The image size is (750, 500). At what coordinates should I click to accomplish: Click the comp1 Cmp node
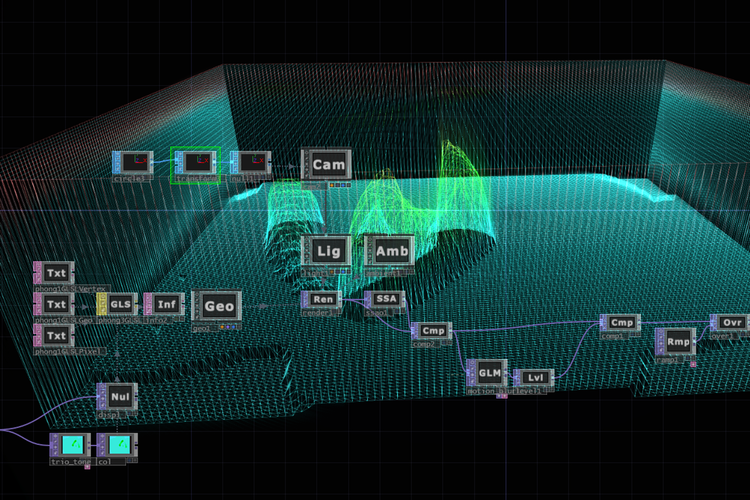tap(619, 323)
